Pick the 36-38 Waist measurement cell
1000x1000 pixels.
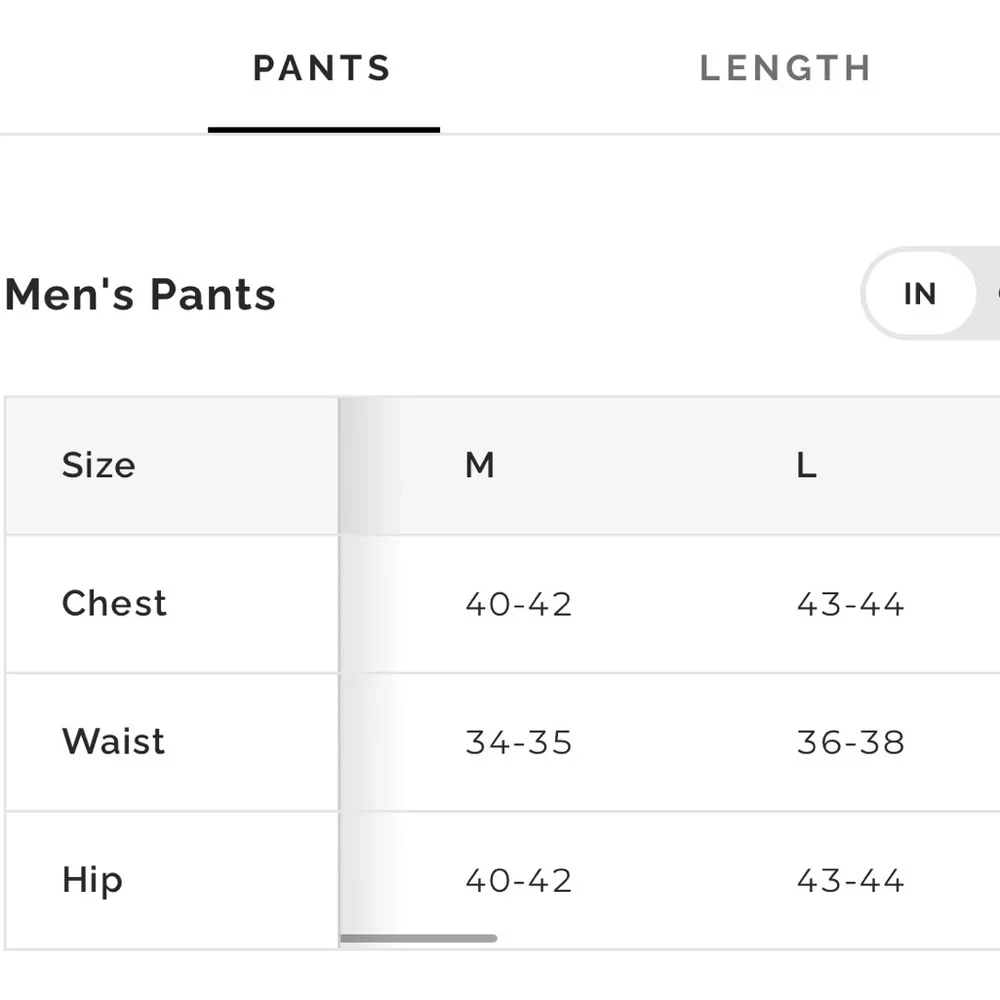[850, 742]
